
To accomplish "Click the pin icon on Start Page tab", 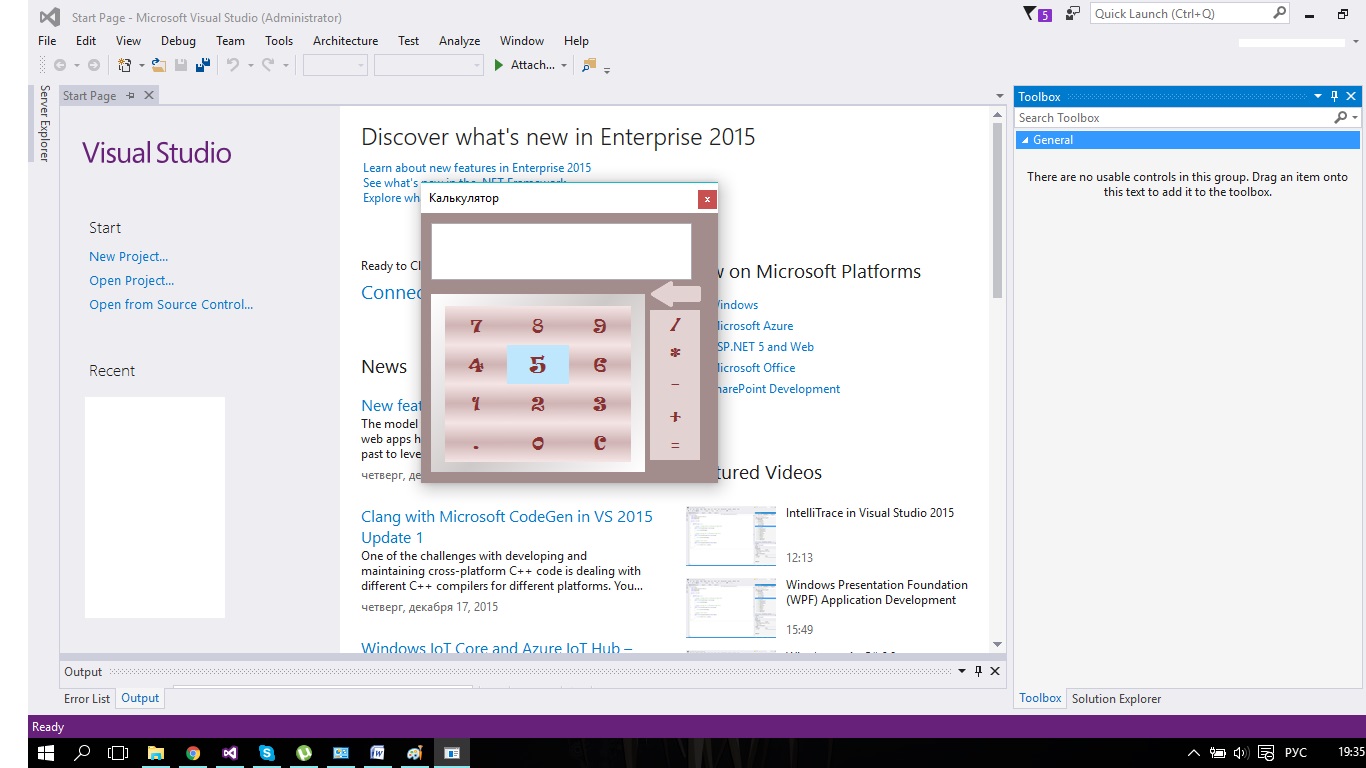I will point(130,96).
